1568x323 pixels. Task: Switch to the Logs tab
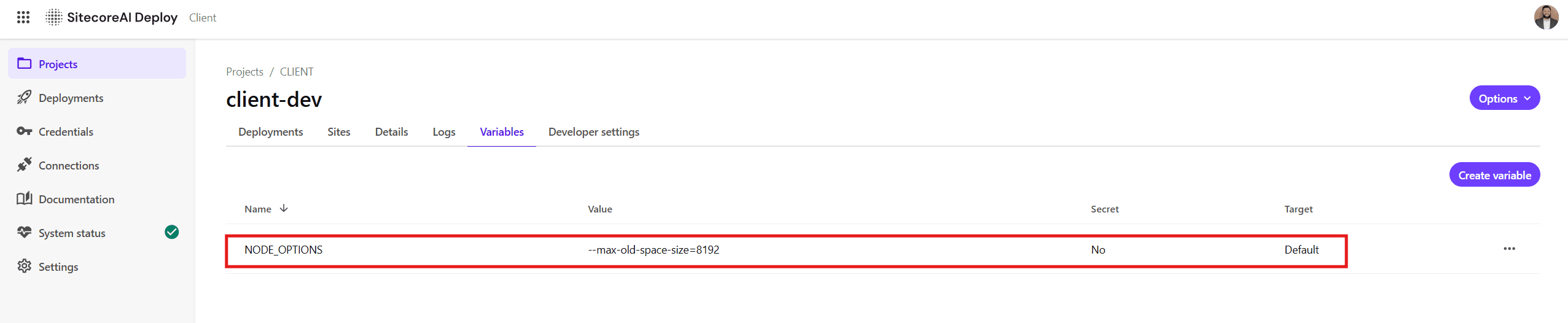[x=443, y=132]
